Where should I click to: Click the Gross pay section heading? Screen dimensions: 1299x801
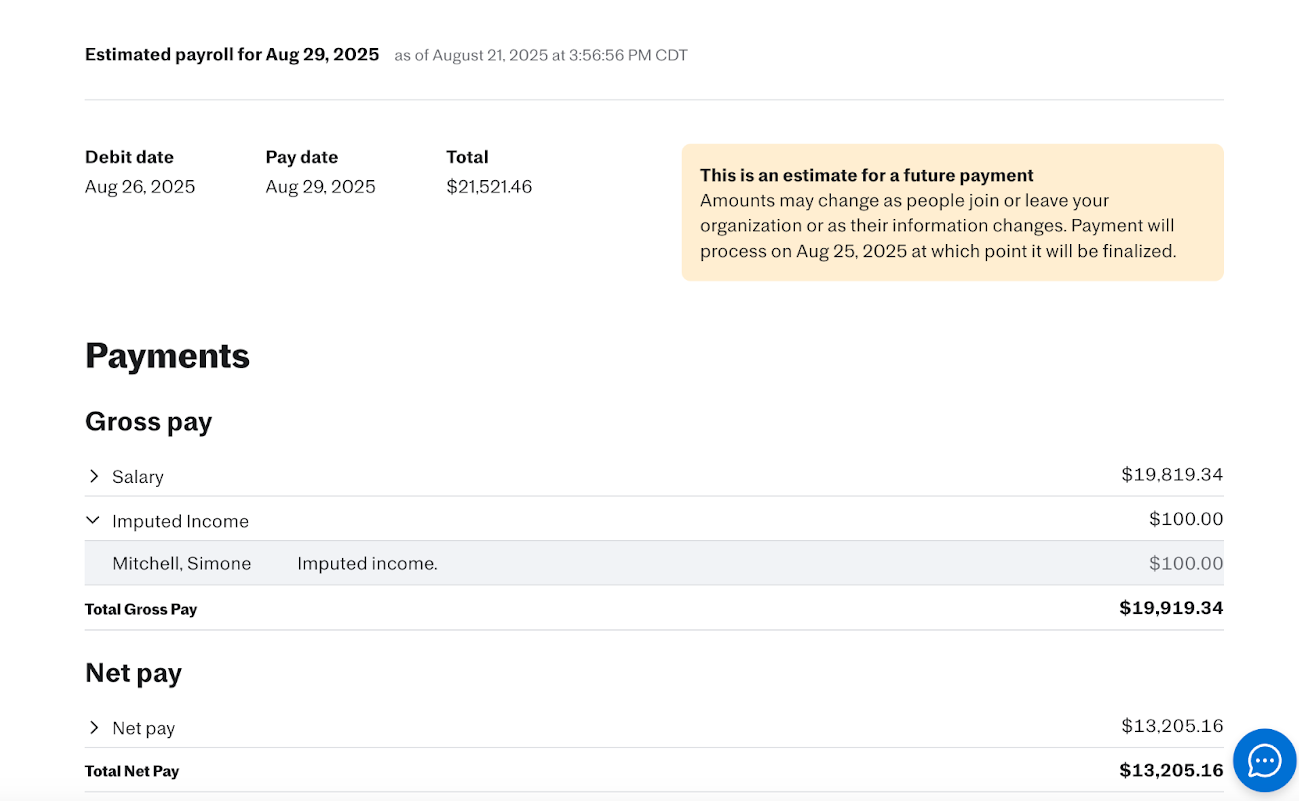tap(148, 422)
